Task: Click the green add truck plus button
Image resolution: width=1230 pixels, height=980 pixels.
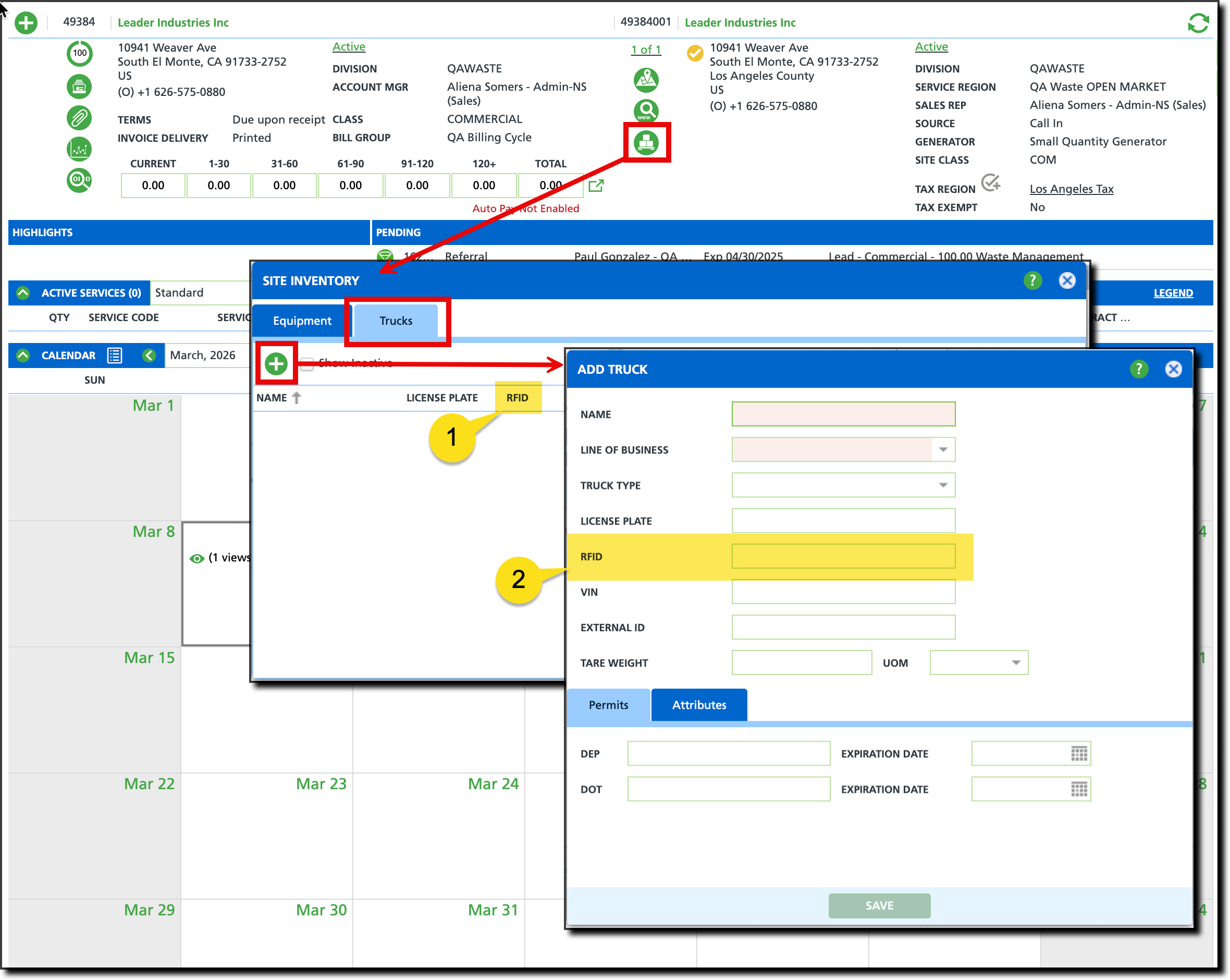Action: [x=276, y=363]
